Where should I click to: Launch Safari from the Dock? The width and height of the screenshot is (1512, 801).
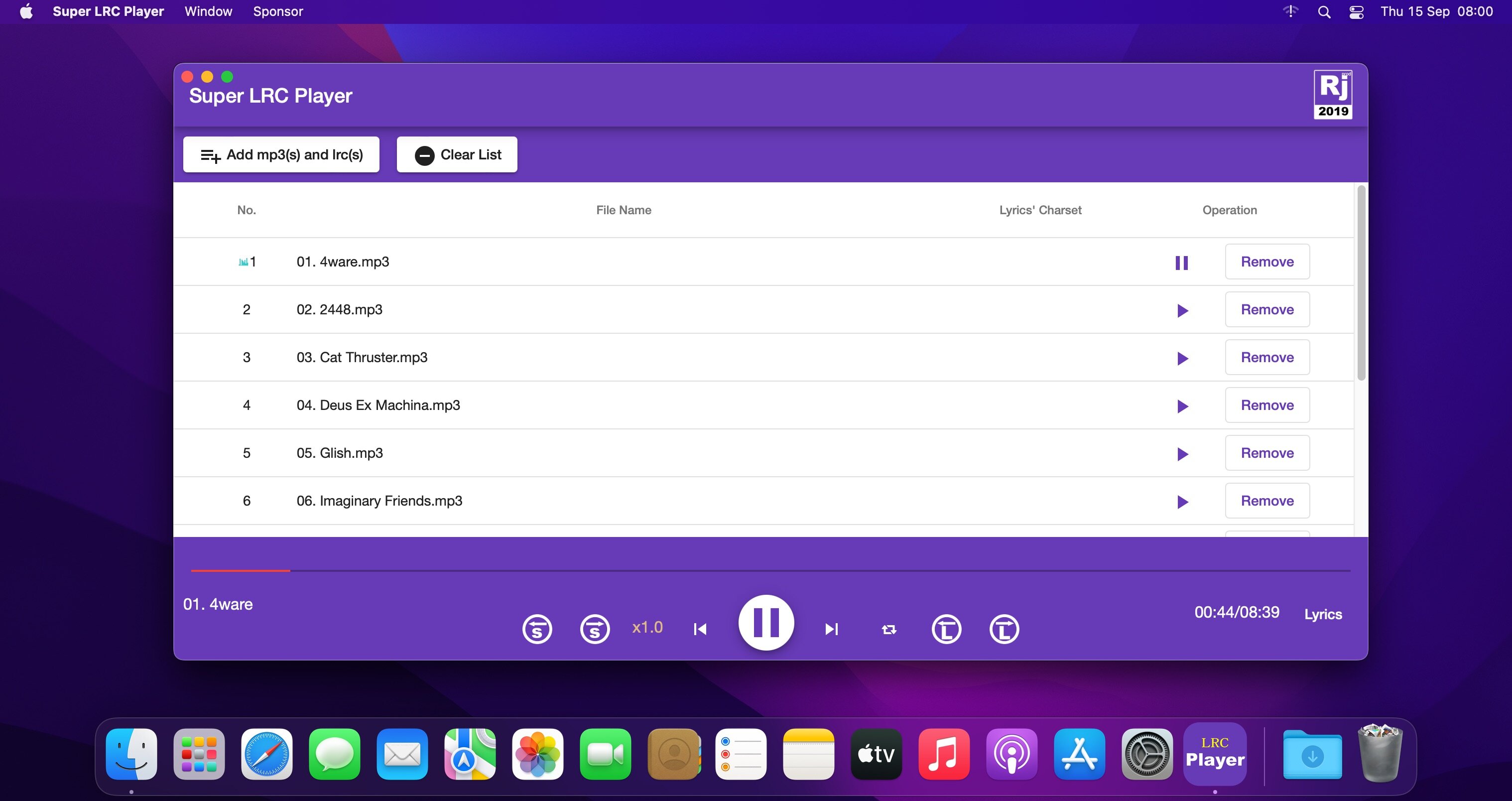[267, 754]
